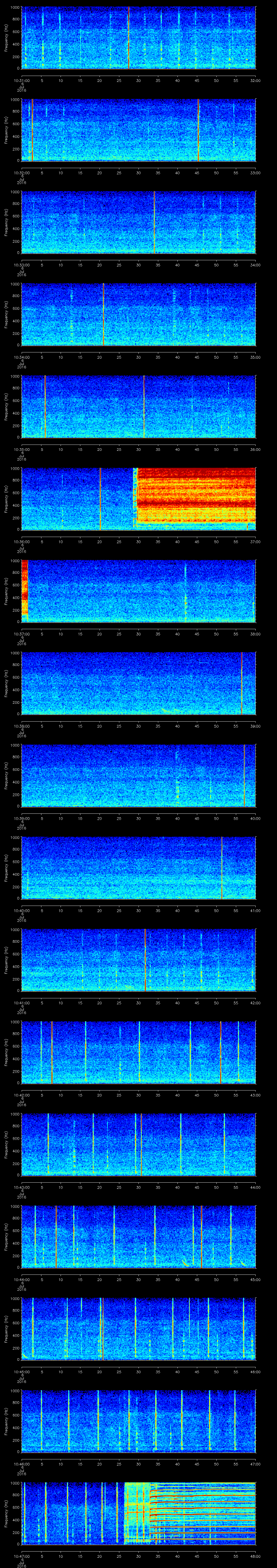This screenshot has height=1568, width=277.
Task: Open the spectrogram panel starting at 10:33:00
Action: point(139,222)
